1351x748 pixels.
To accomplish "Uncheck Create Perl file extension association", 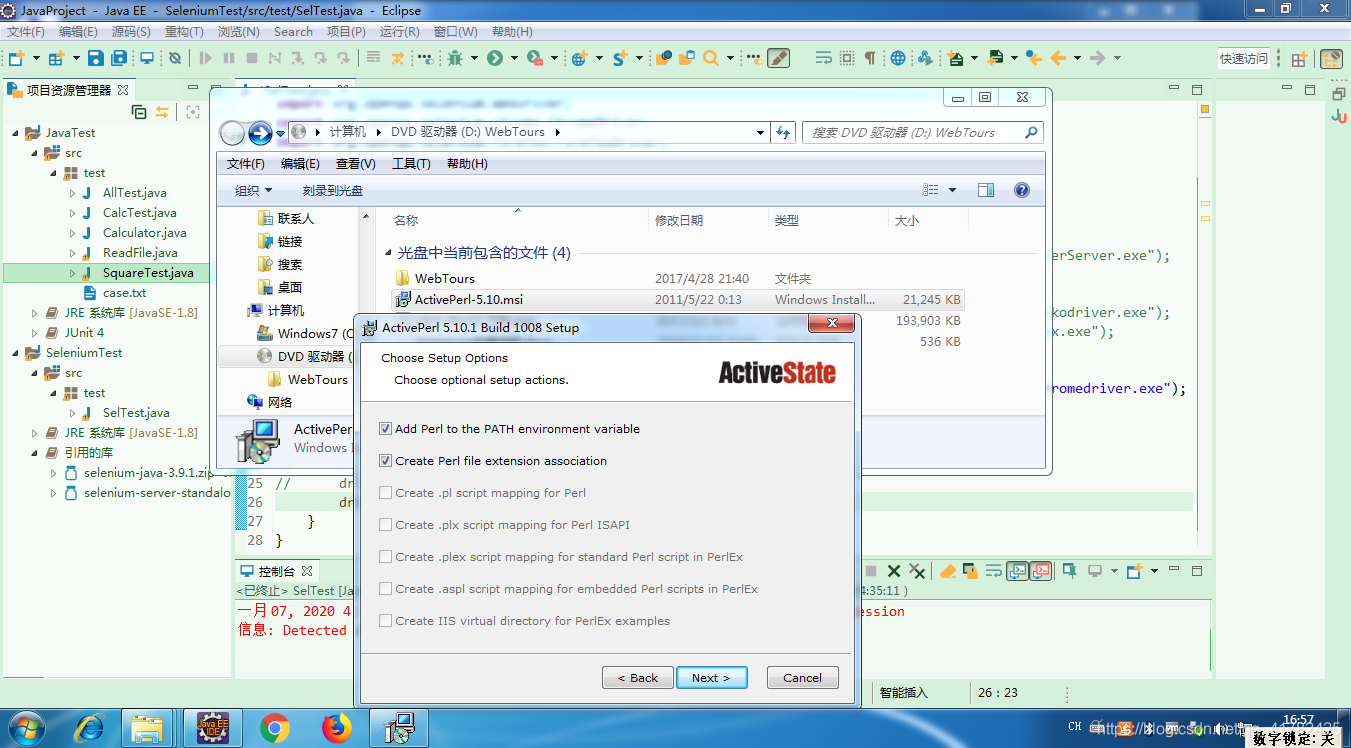I will coord(386,461).
